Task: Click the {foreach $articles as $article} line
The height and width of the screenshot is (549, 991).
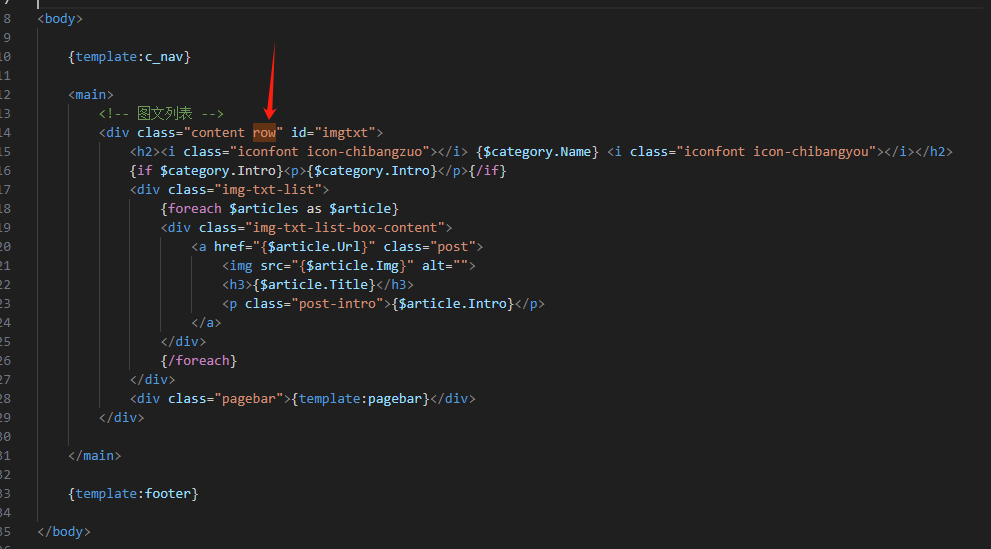Action: pyautogui.click(x=279, y=208)
